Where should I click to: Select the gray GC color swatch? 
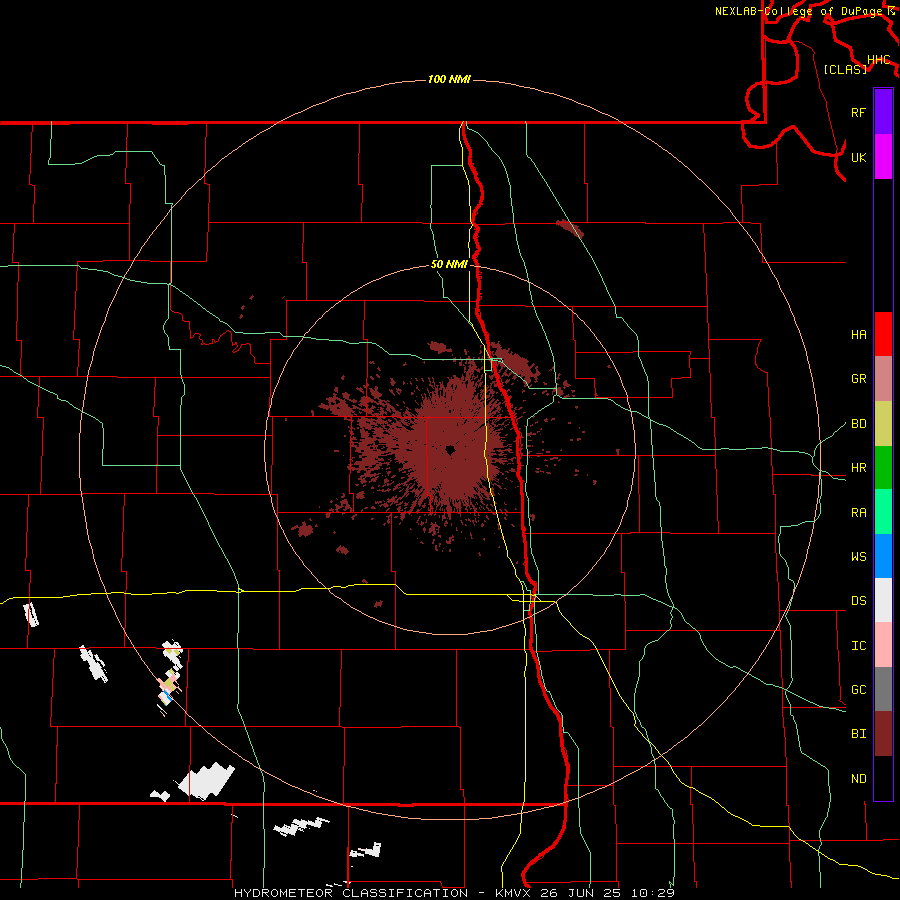click(x=883, y=689)
